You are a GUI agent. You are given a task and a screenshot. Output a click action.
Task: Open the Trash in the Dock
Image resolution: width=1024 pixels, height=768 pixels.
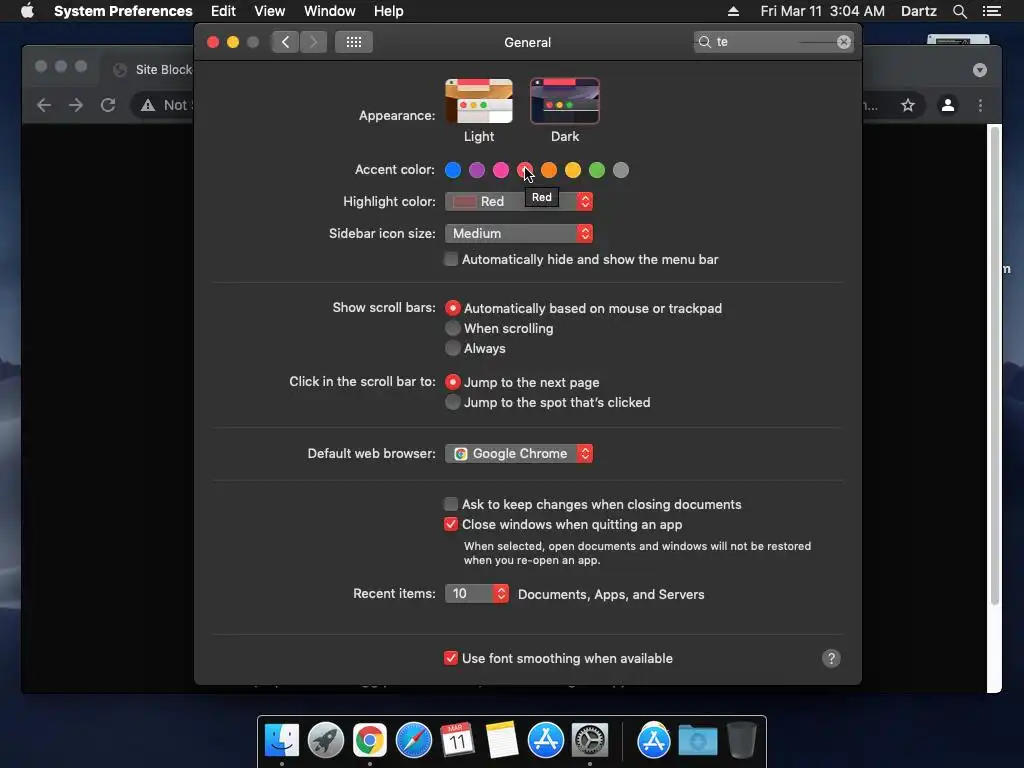coord(741,741)
